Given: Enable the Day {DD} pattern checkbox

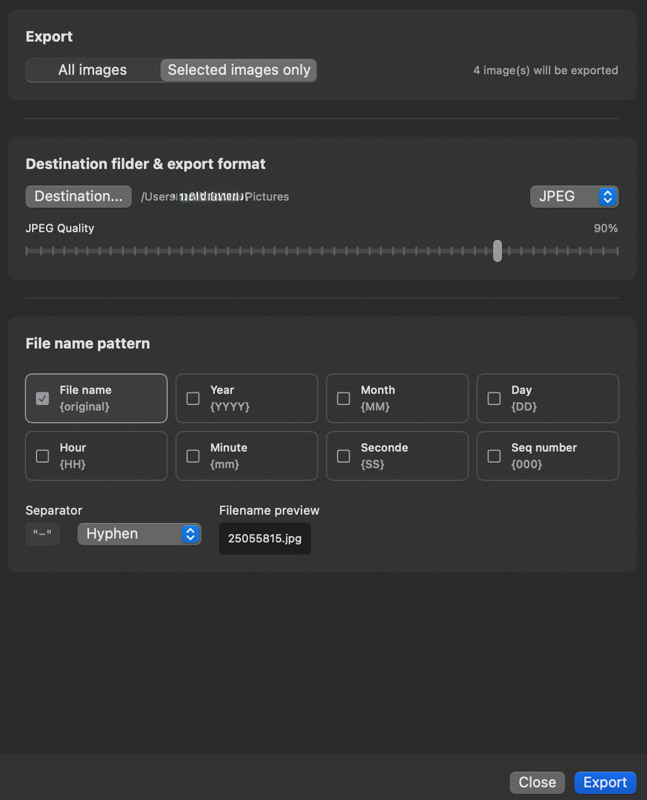Looking at the screenshot, I should coord(493,398).
